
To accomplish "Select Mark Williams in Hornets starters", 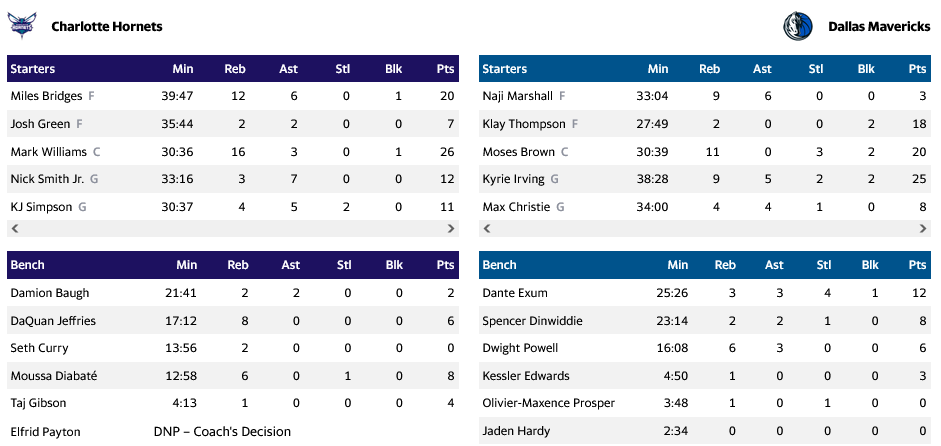I will (x=49, y=152).
